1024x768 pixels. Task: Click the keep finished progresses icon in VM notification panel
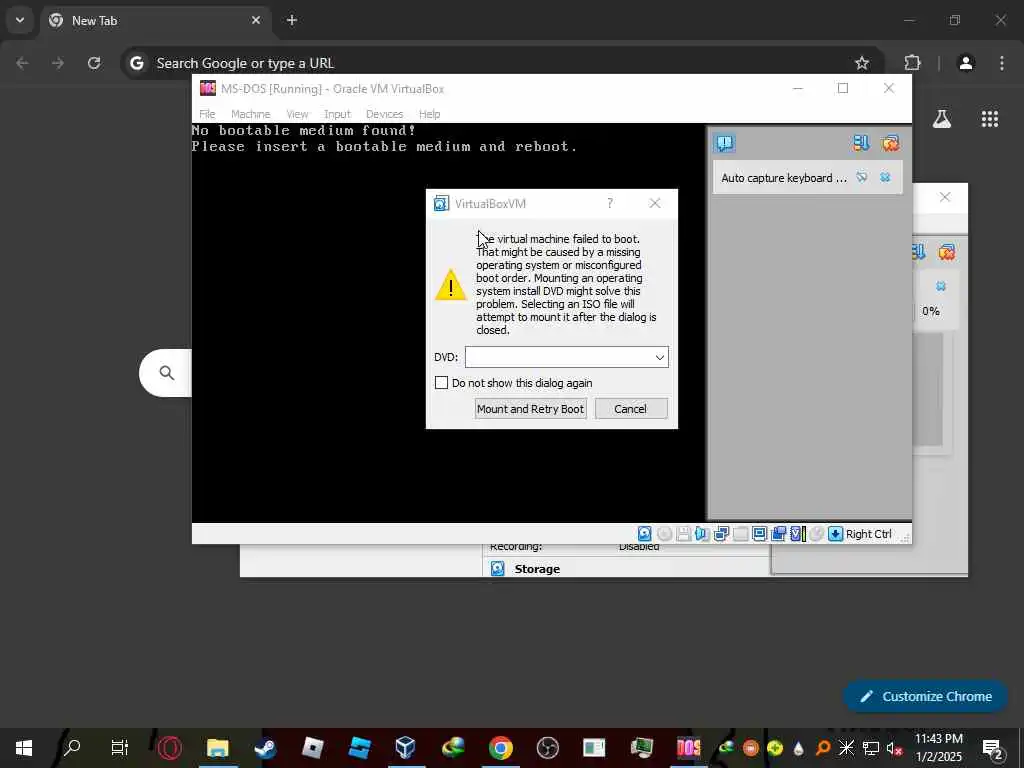pos(861,143)
